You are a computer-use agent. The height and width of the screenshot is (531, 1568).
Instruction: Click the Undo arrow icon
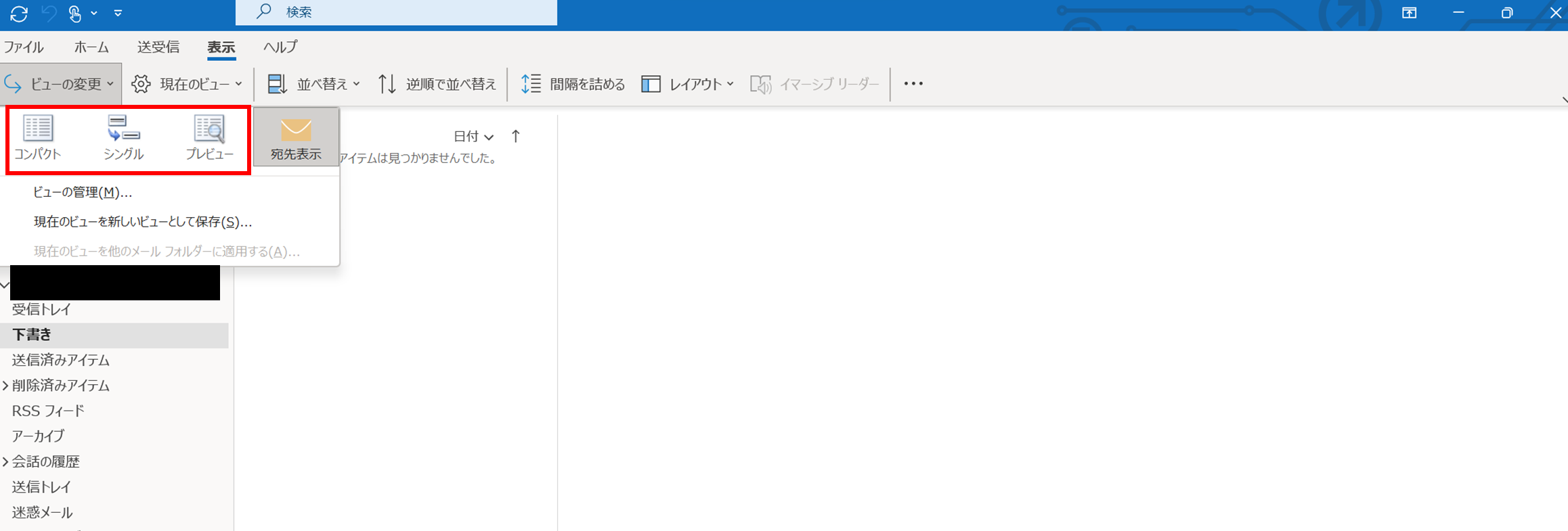[x=49, y=13]
